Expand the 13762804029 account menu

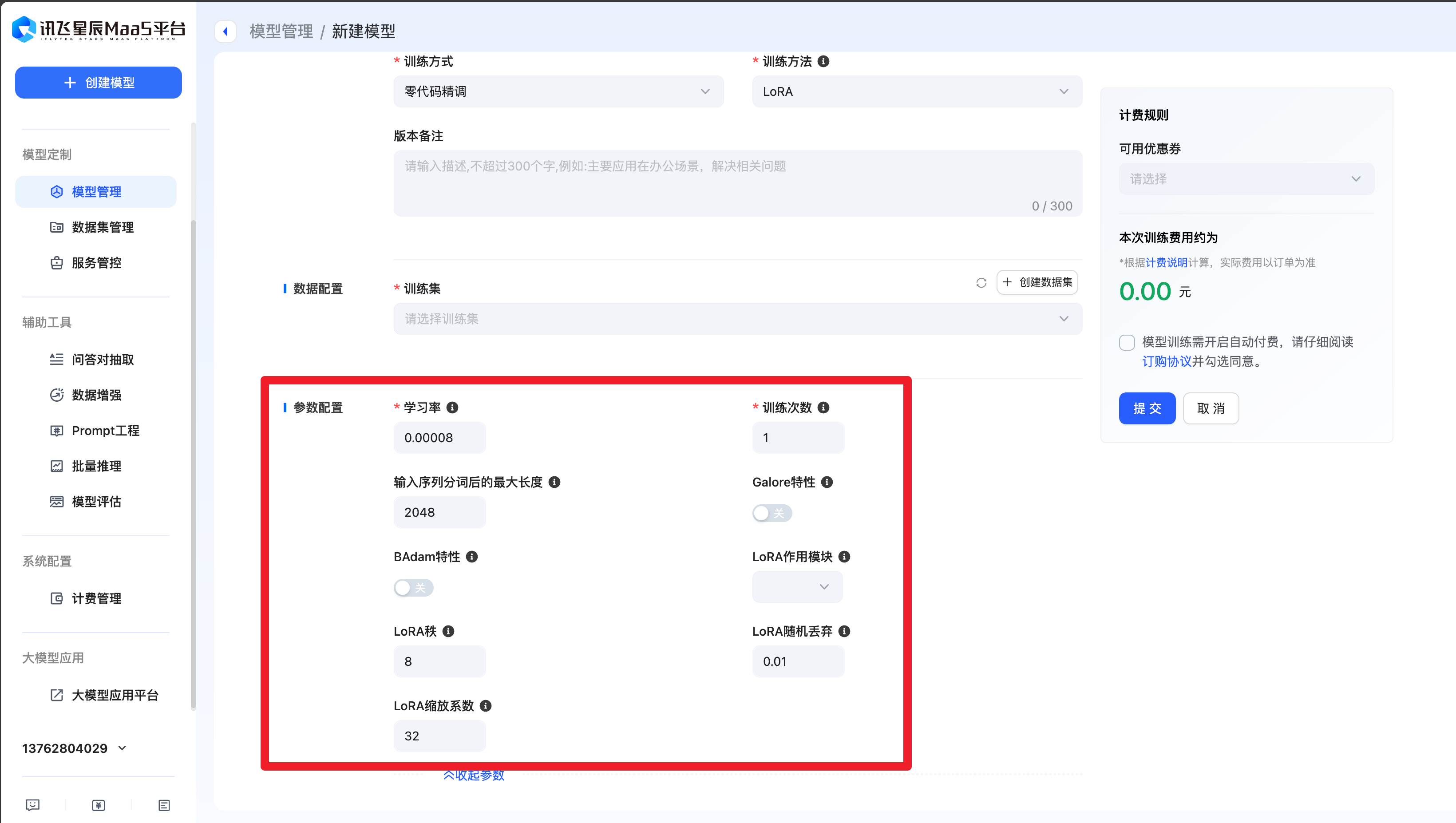pyautogui.click(x=74, y=748)
